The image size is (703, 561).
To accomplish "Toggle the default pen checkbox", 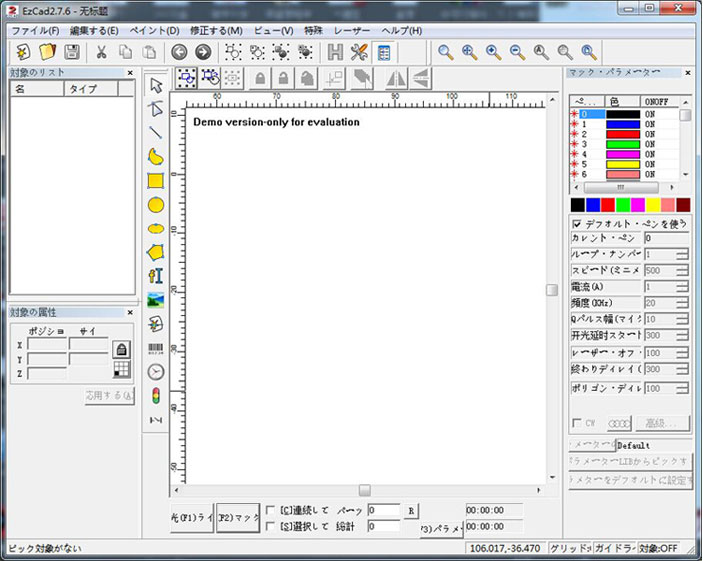I will point(577,223).
